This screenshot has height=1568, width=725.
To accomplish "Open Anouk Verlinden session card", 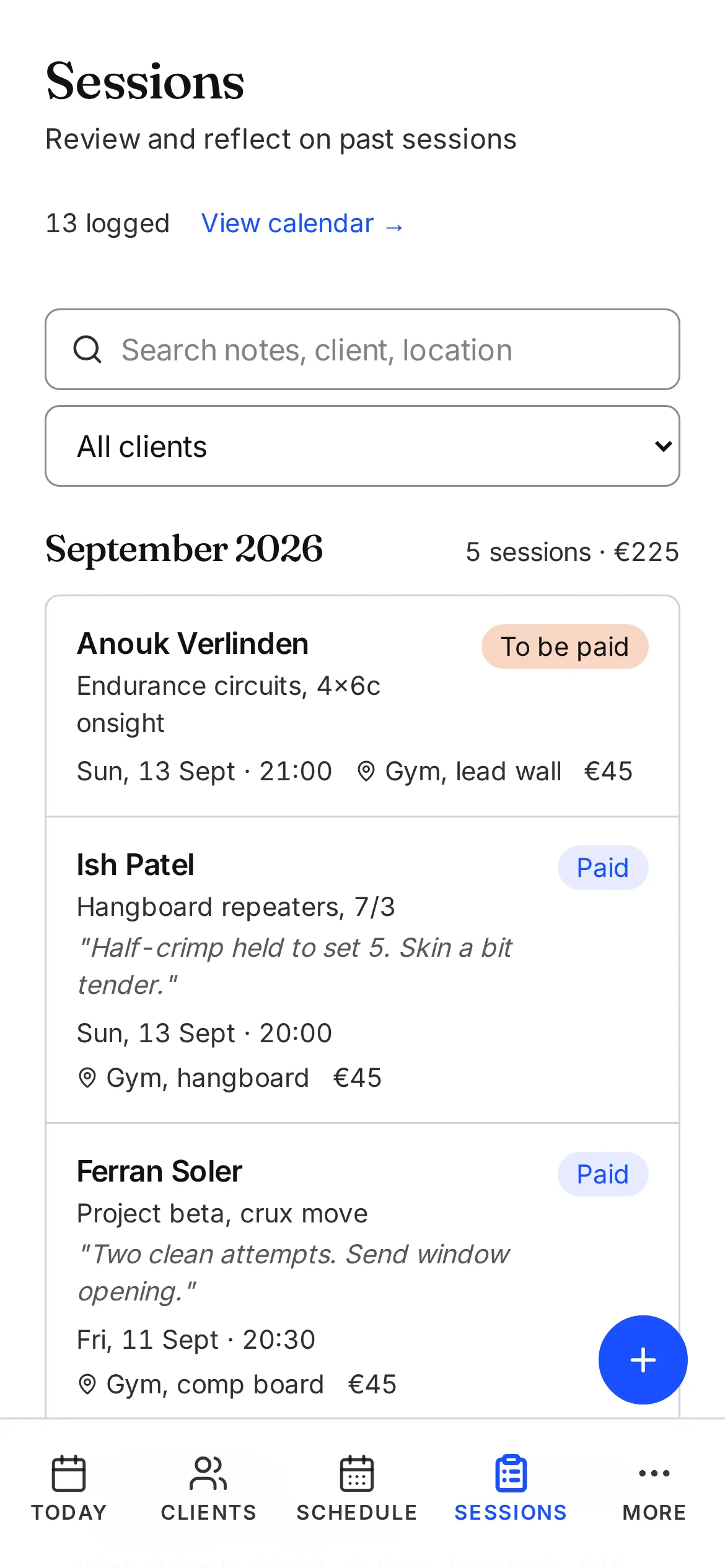I will (362, 706).
